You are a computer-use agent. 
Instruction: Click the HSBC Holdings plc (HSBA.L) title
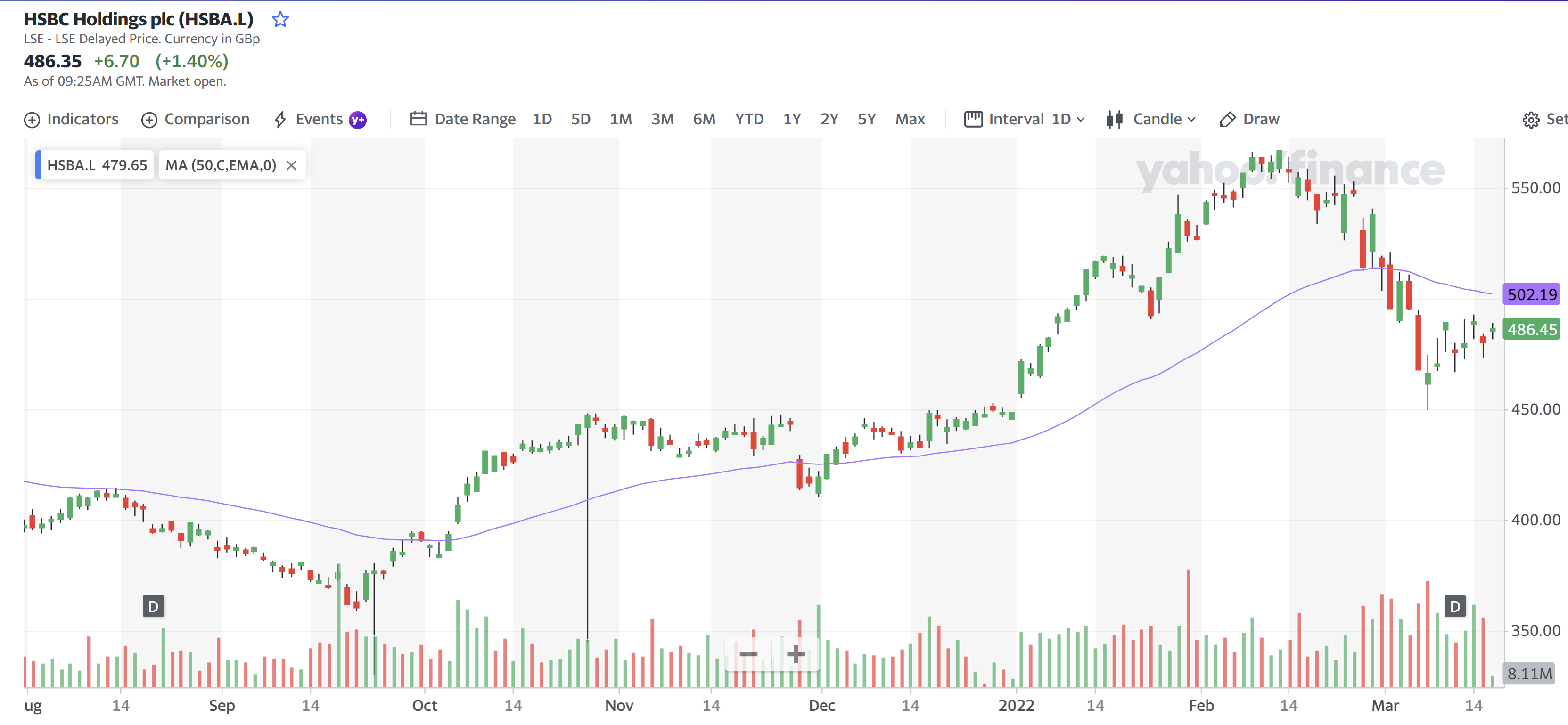point(139,19)
